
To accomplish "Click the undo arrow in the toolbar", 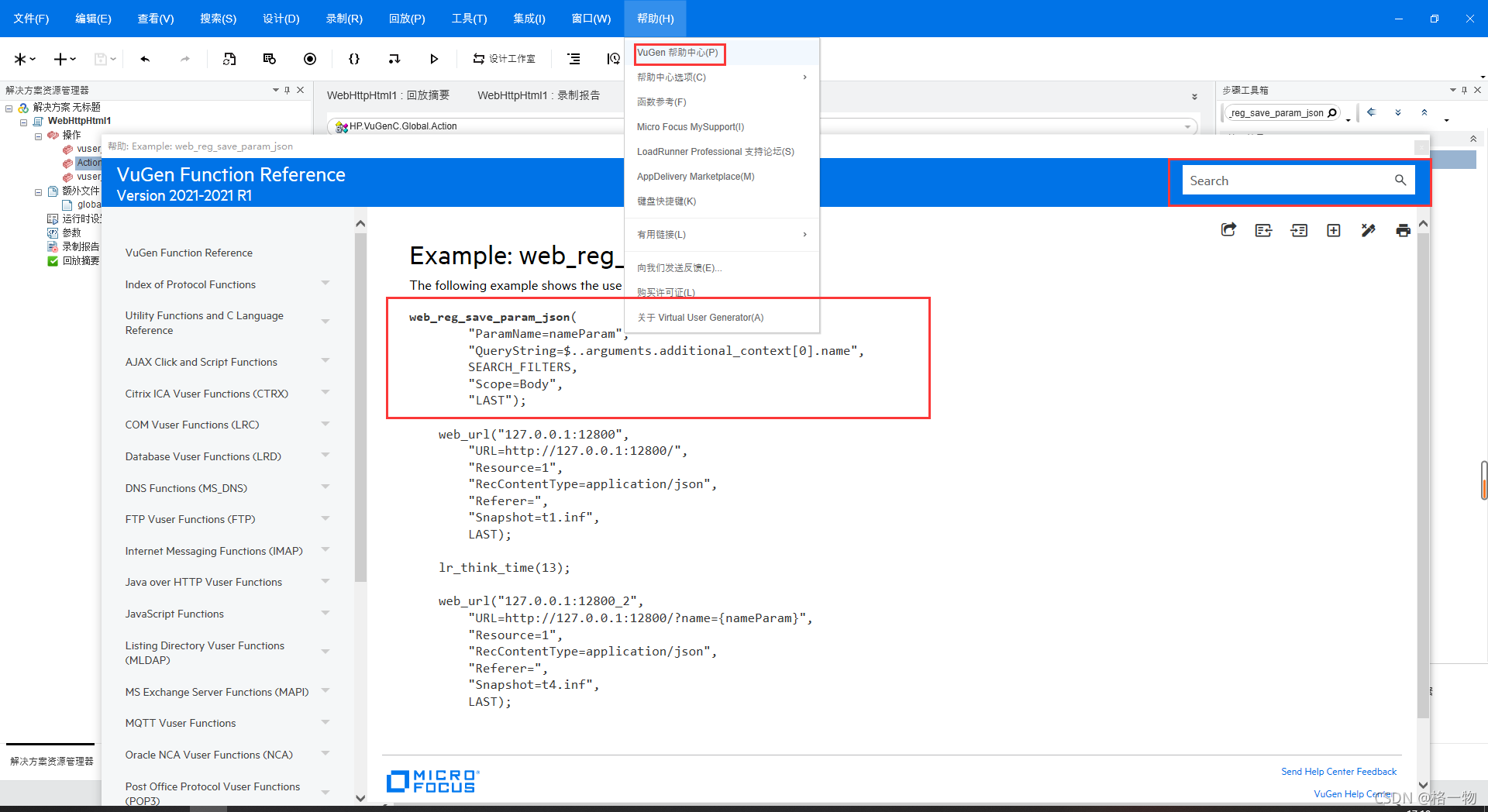I will pos(145,59).
